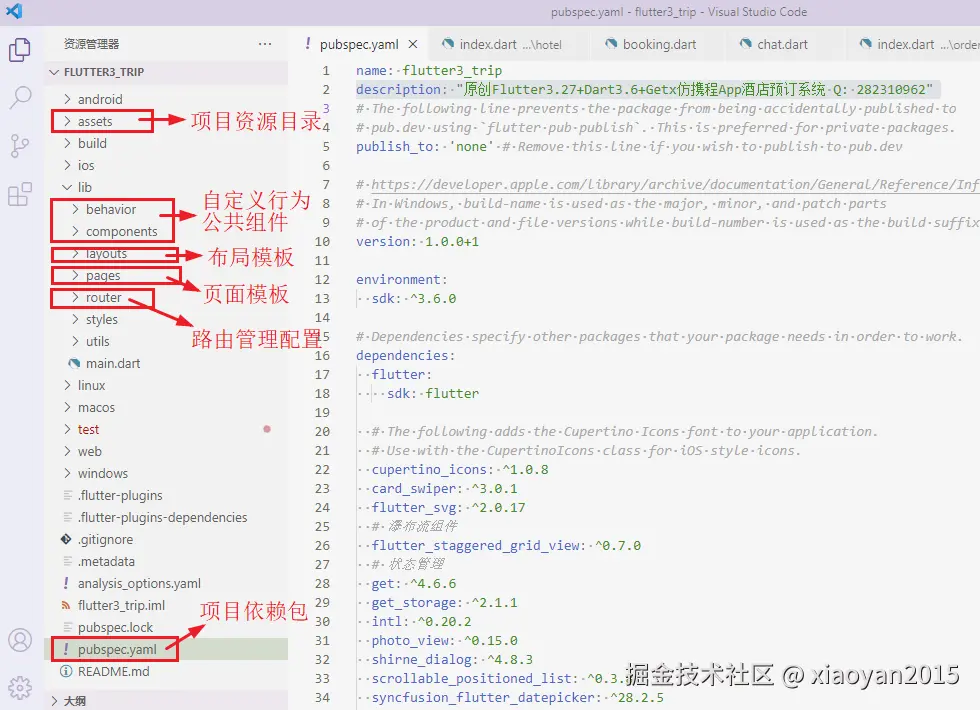
Task: Expand the utils folder
Action: (x=76, y=341)
